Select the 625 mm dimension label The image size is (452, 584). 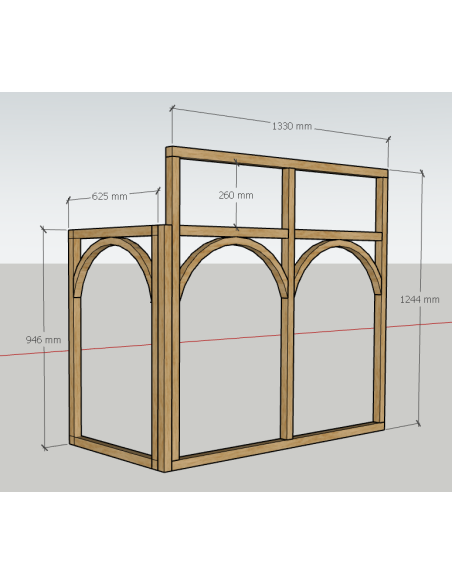pyautogui.click(x=109, y=196)
